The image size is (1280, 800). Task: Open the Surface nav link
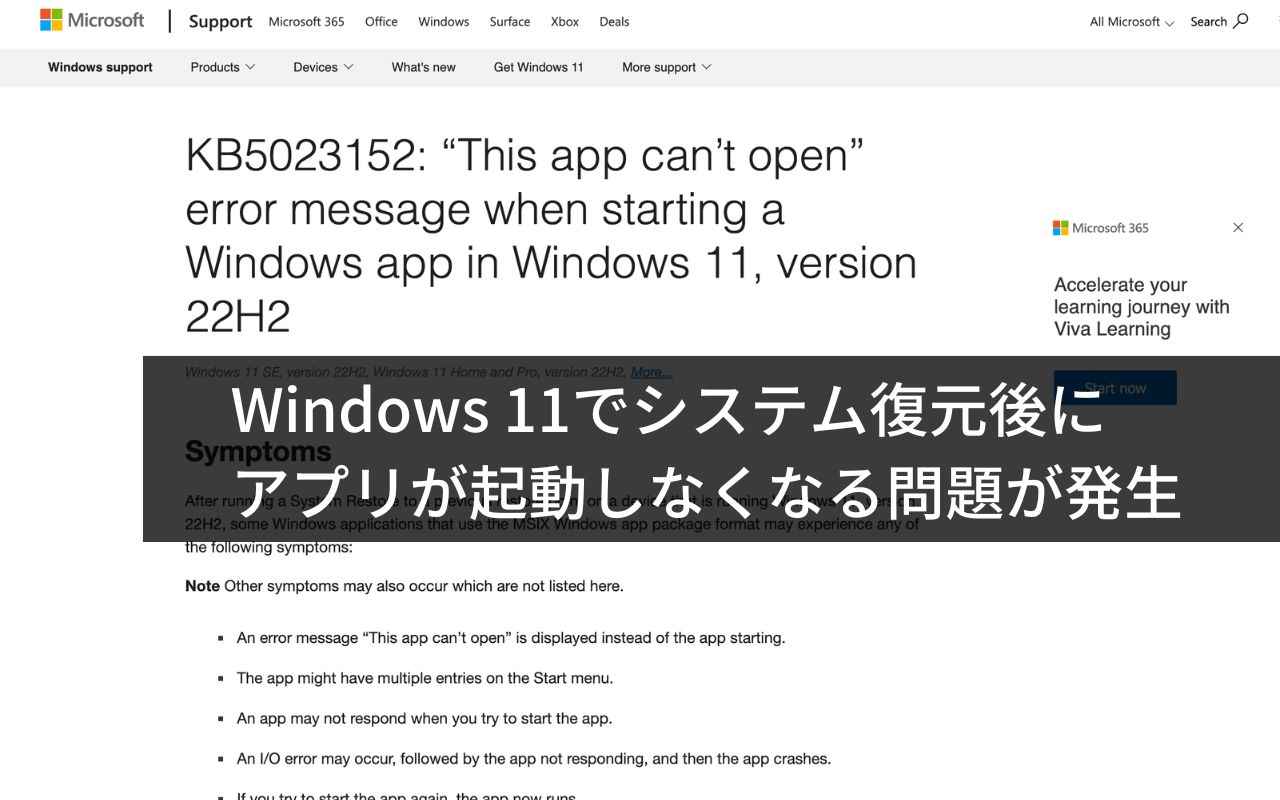(510, 22)
